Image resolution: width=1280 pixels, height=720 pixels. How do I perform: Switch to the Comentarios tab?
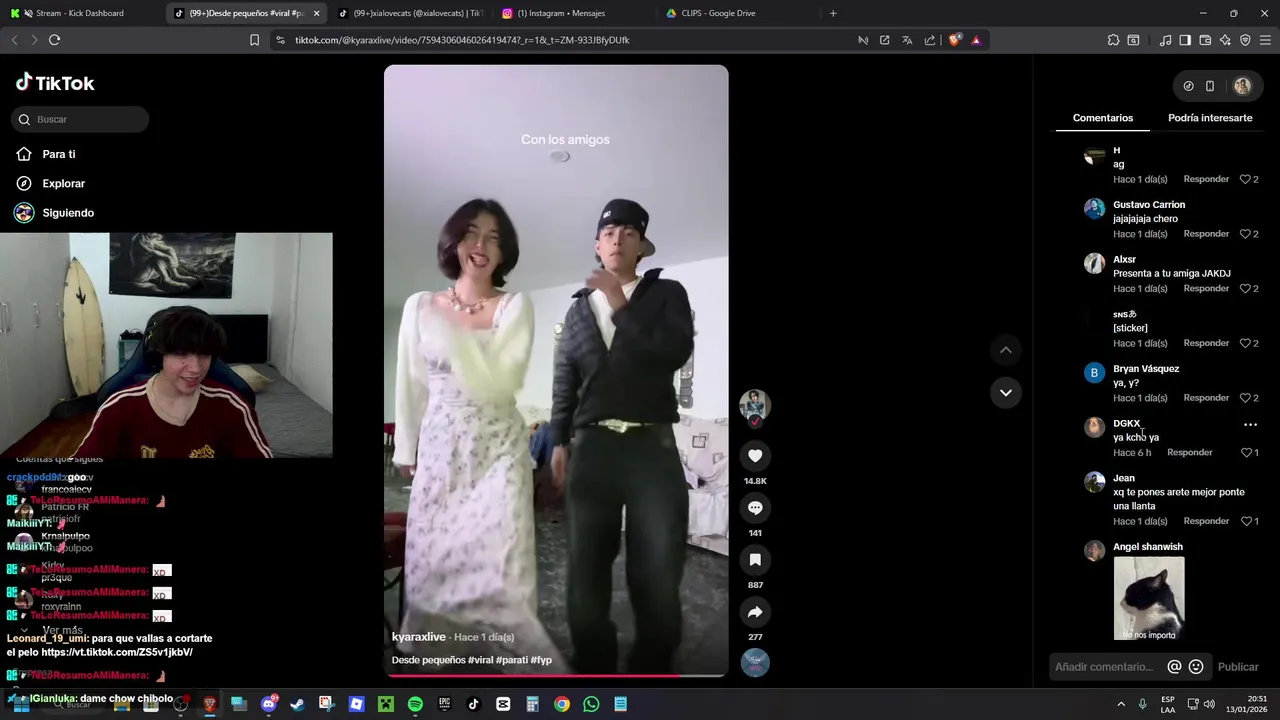click(1103, 118)
